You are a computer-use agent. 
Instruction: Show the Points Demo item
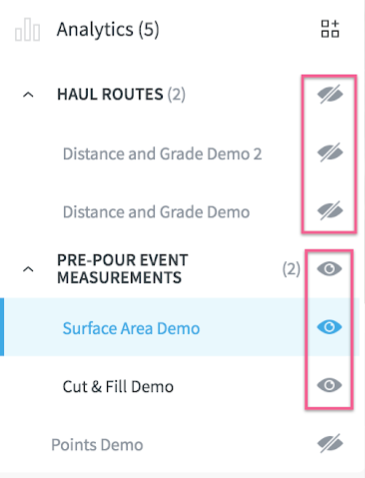330,443
